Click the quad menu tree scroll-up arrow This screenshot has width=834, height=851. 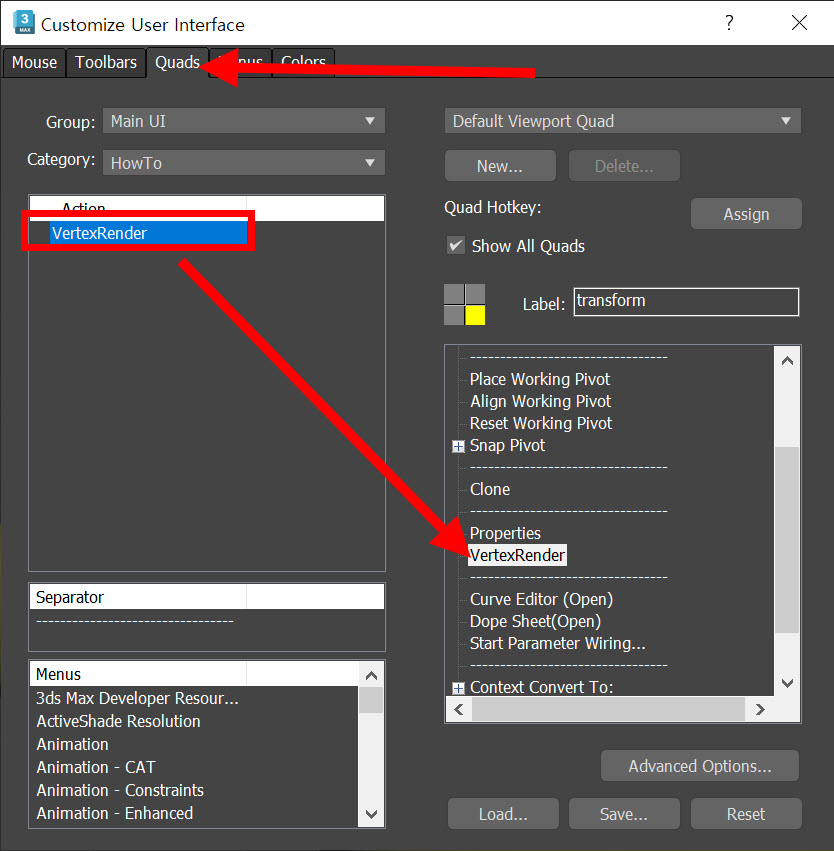coord(787,360)
